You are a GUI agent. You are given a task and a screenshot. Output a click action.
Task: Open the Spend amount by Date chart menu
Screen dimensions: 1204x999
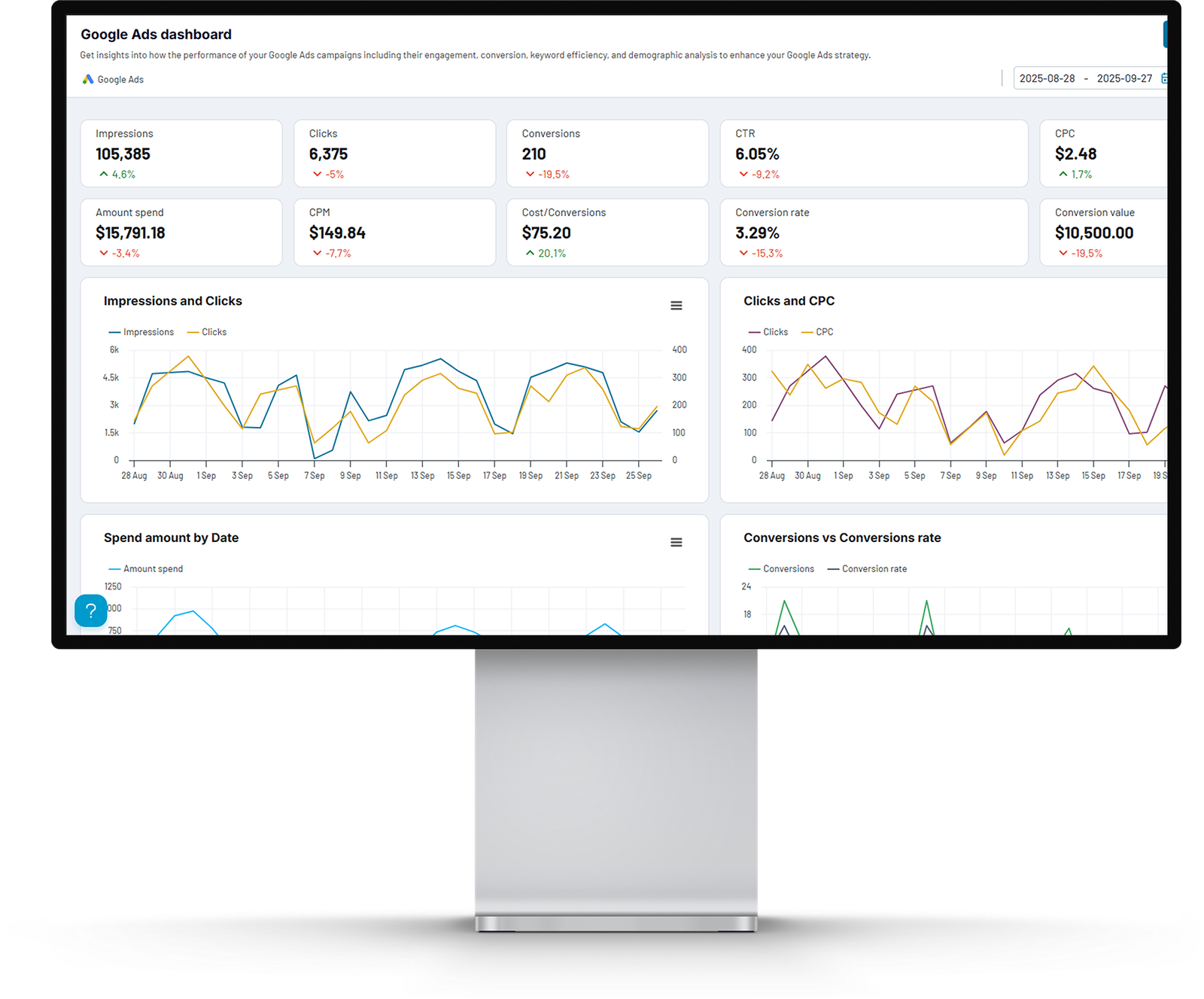coord(676,543)
